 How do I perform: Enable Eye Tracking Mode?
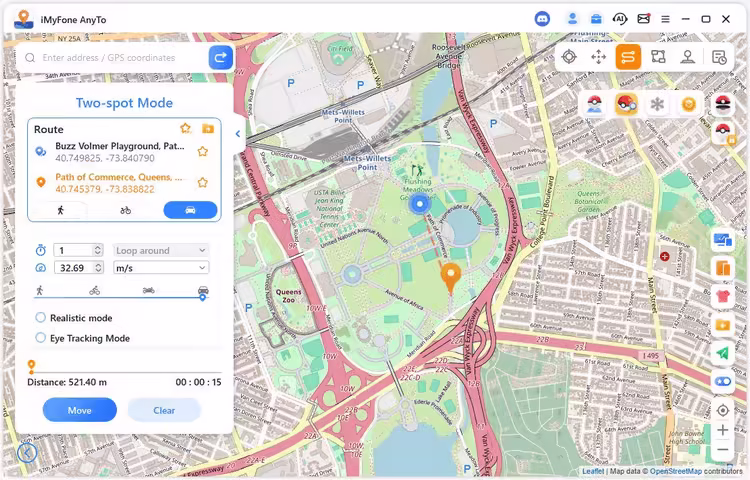pos(41,338)
